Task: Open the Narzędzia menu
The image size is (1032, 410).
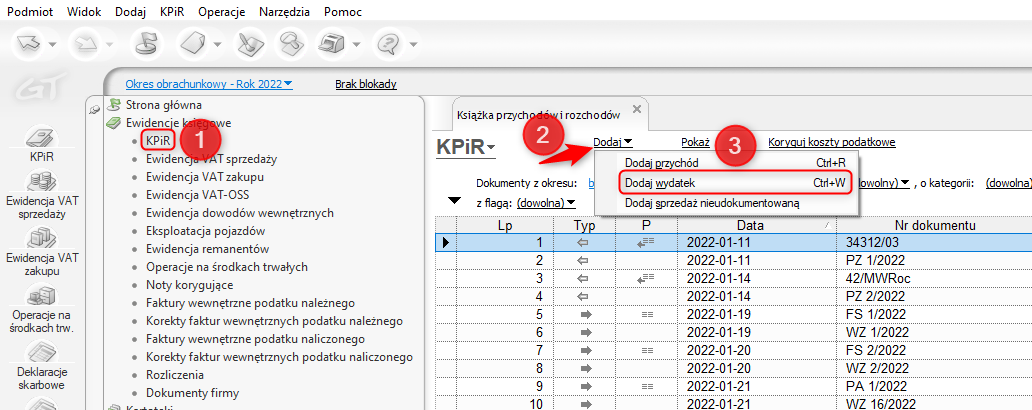Action: [x=285, y=12]
